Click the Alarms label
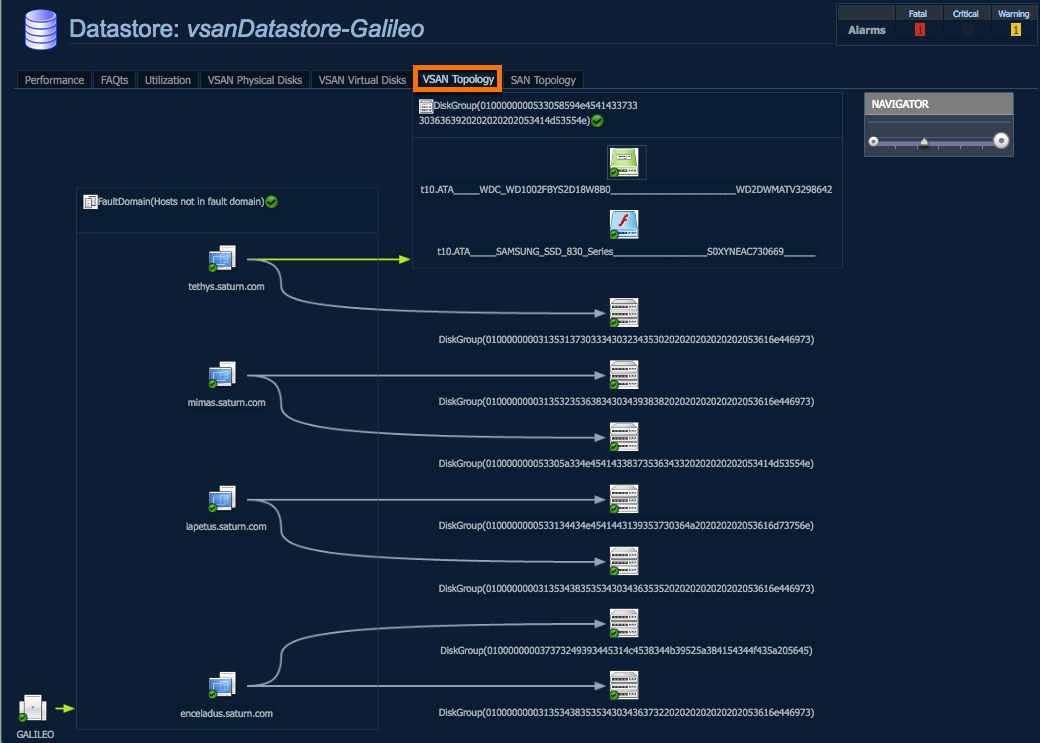1040x743 pixels. [x=866, y=30]
